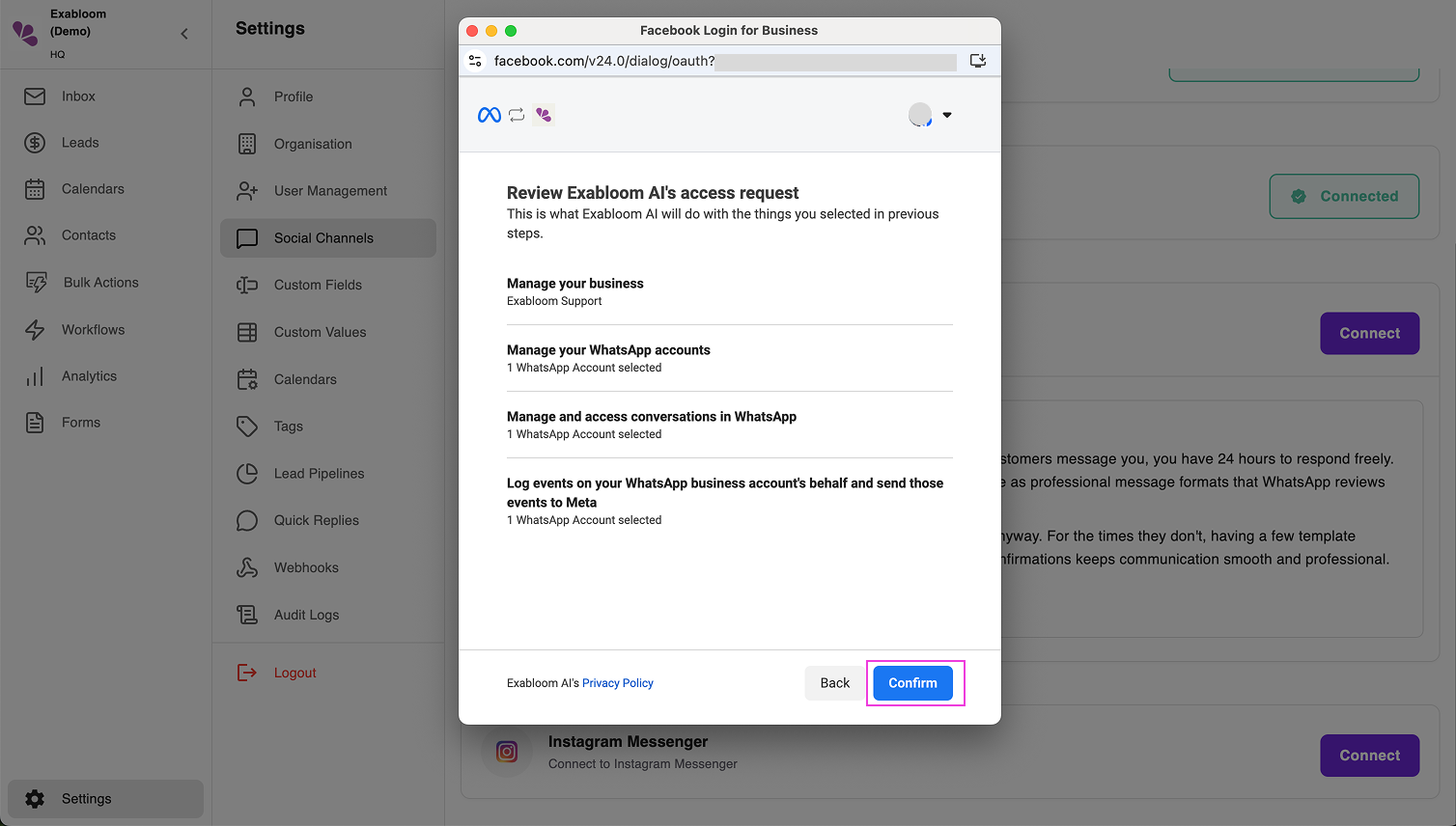Open the Webhooks settings icon
The image size is (1456, 826).
[x=247, y=566]
